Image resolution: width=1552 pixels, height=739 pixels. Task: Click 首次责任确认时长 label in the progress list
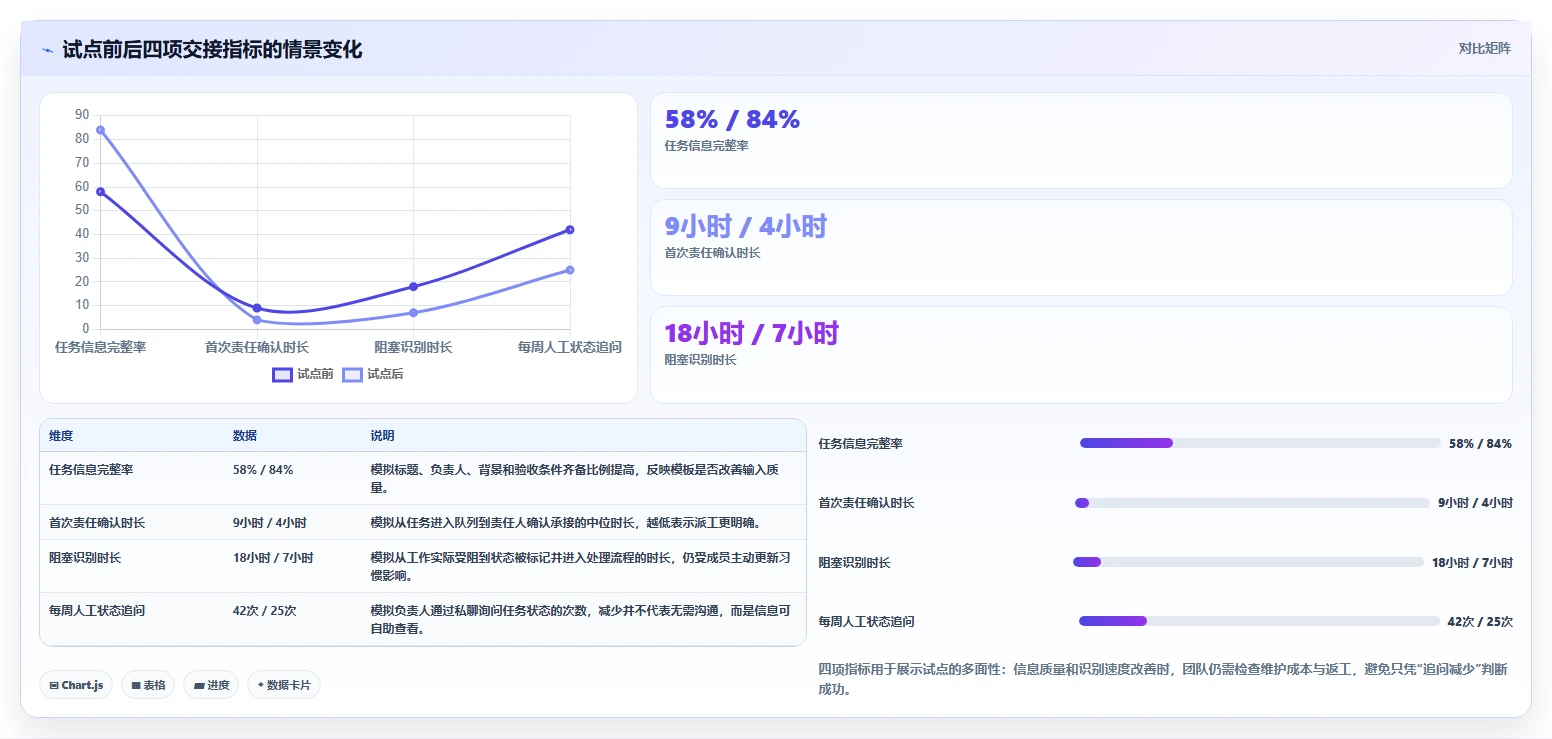coord(867,503)
